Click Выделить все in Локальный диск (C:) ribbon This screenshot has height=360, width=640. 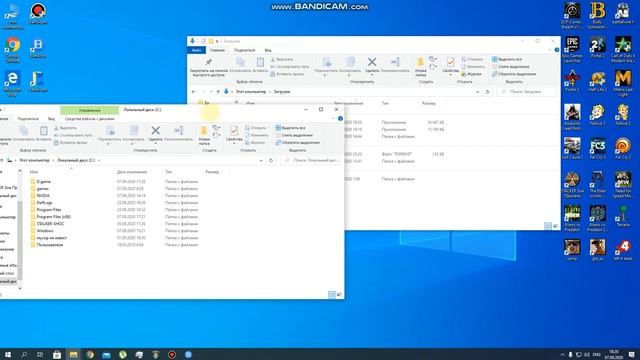click(290, 128)
